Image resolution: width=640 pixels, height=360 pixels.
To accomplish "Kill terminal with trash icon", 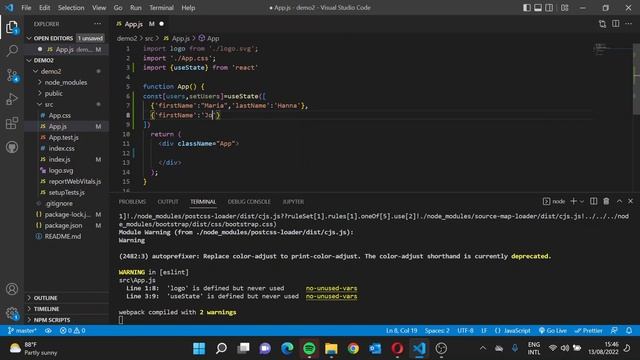I will (607, 201).
